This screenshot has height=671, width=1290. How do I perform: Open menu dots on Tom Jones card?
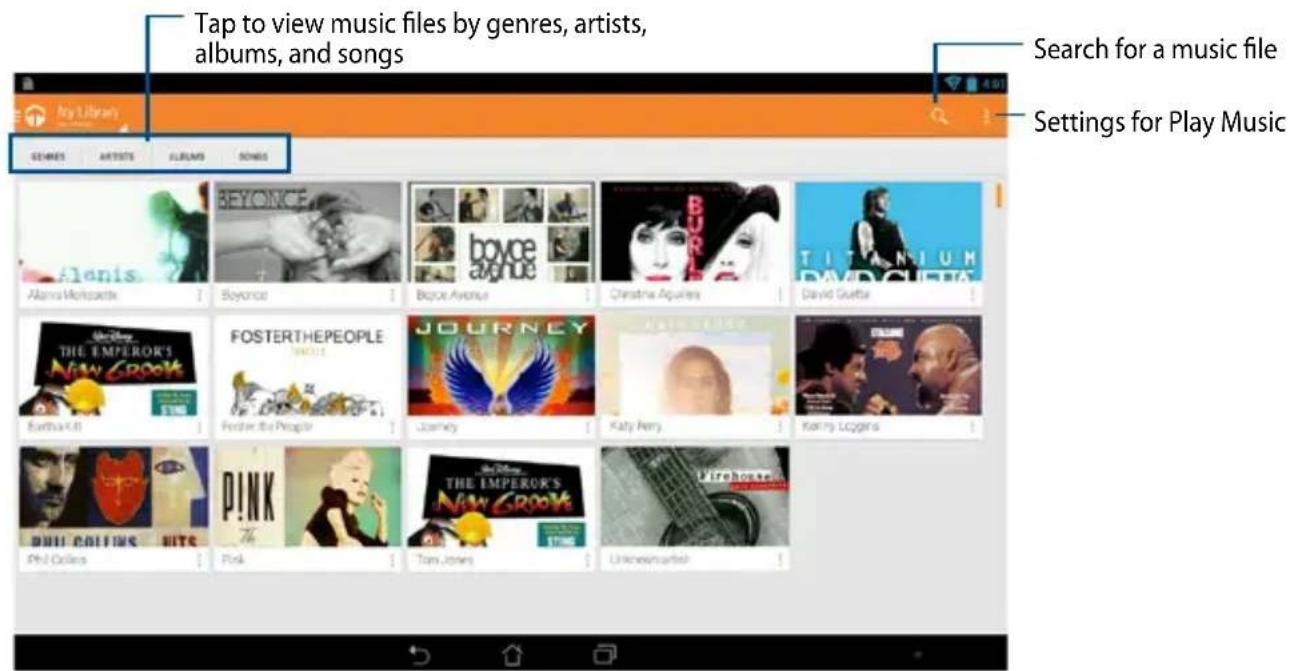pos(586,560)
